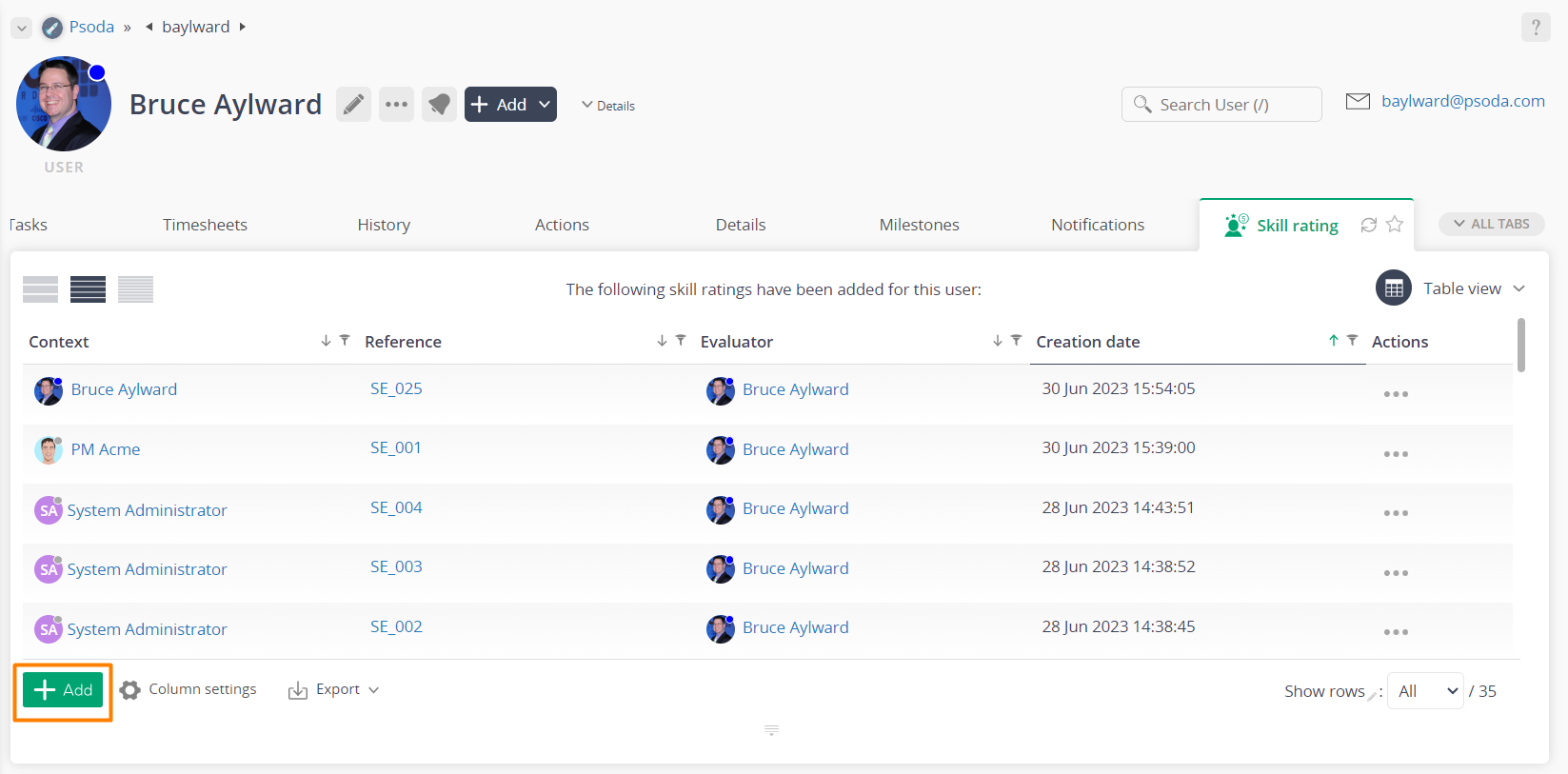Click the Search User input field
The height and width of the screenshot is (774, 1568).
(1221, 105)
